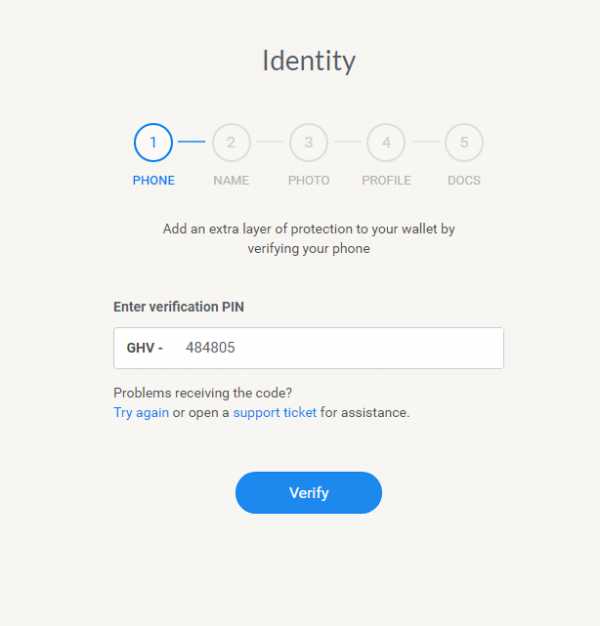The height and width of the screenshot is (626, 600).
Task: Switch to the DOCS step label
Action: 464,181
